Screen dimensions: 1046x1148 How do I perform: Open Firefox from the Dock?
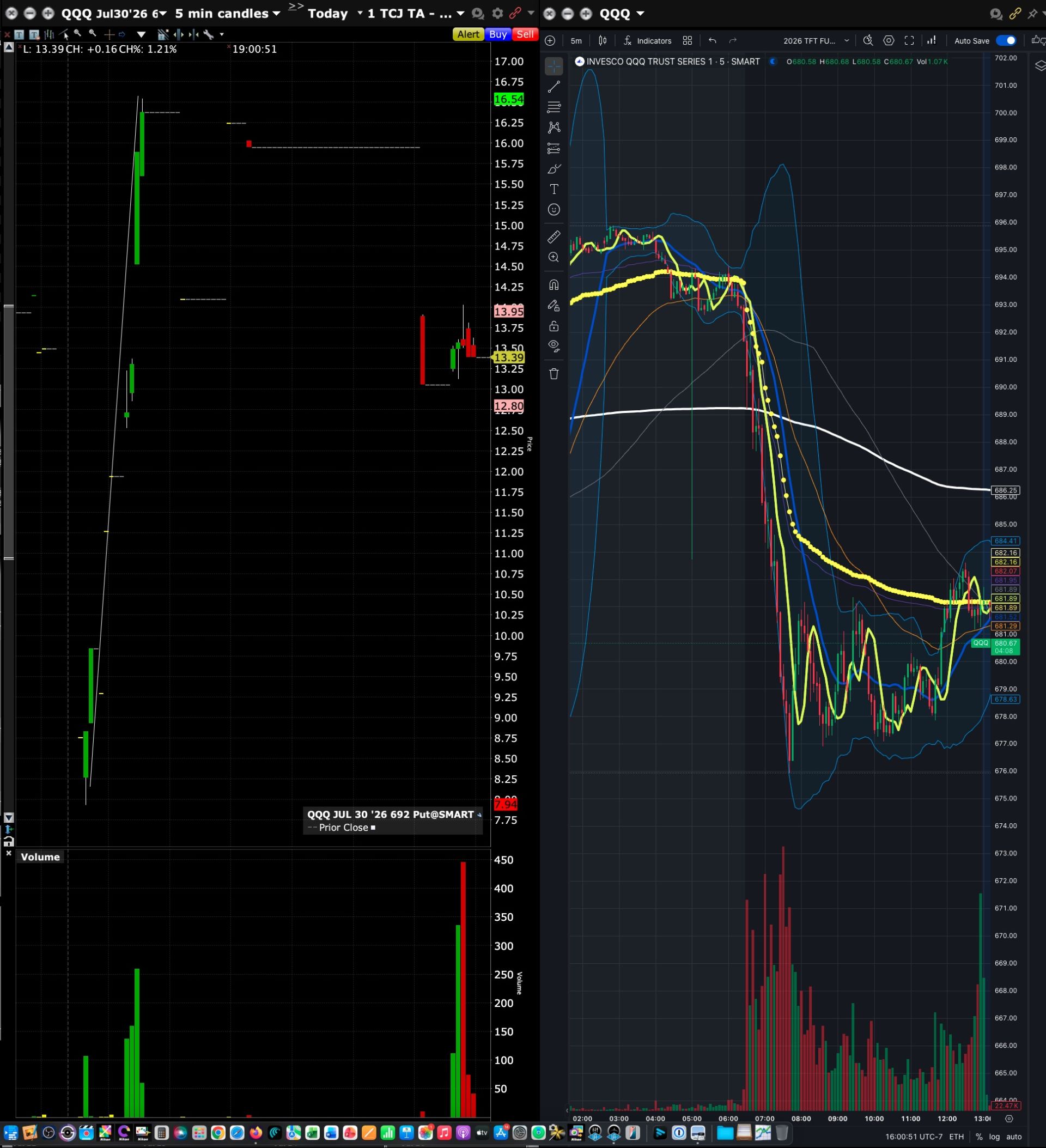pyautogui.click(x=256, y=1133)
